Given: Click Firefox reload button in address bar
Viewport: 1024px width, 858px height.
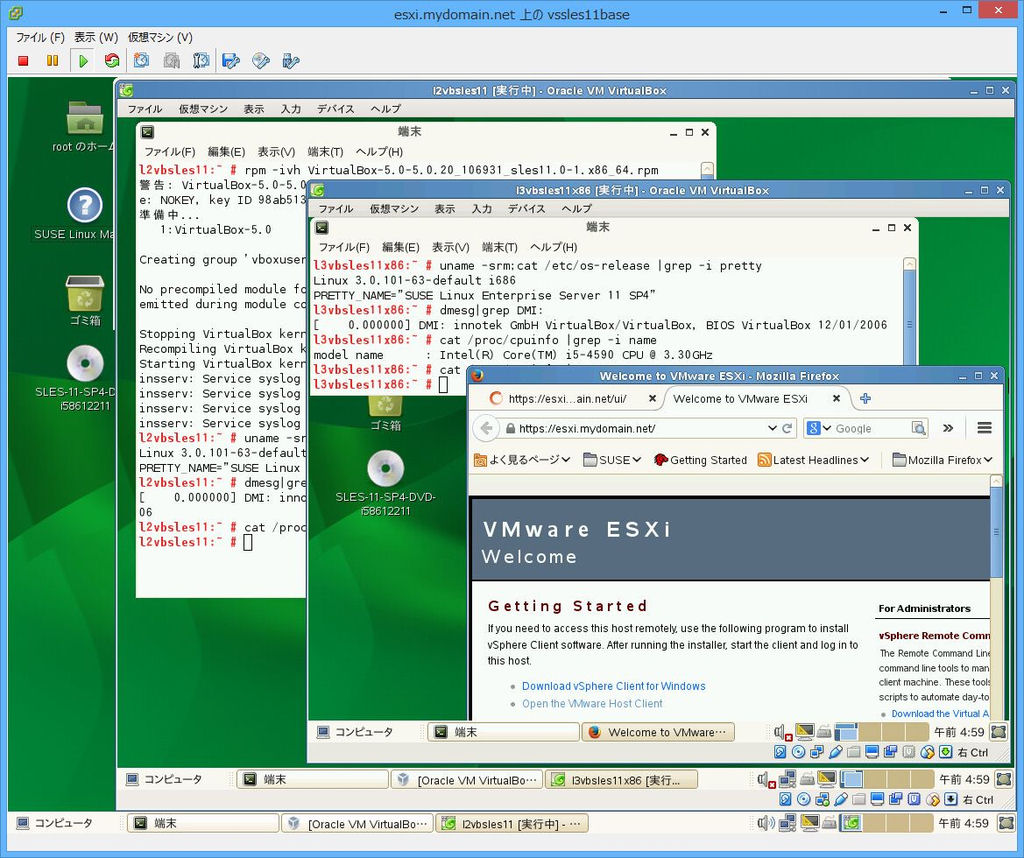Looking at the screenshot, I should pos(788,428).
